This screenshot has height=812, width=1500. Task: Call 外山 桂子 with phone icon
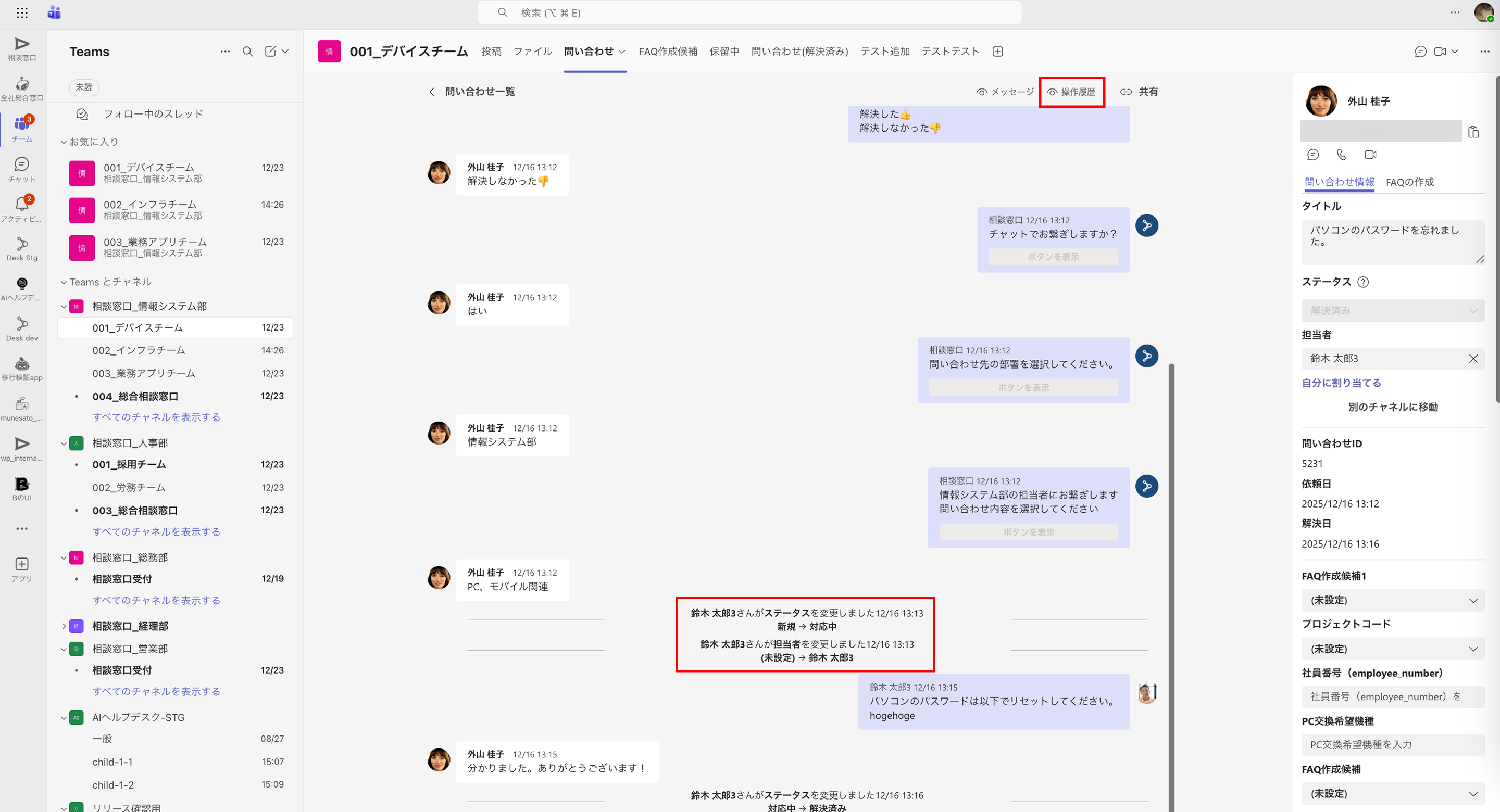pyautogui.click(x=1342, y=155)
